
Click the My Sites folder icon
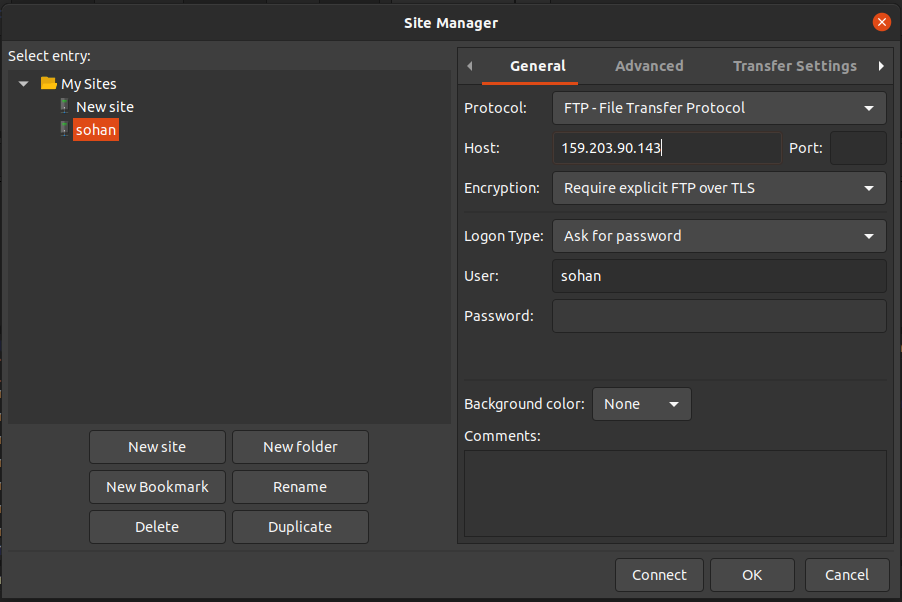[48, 83]
